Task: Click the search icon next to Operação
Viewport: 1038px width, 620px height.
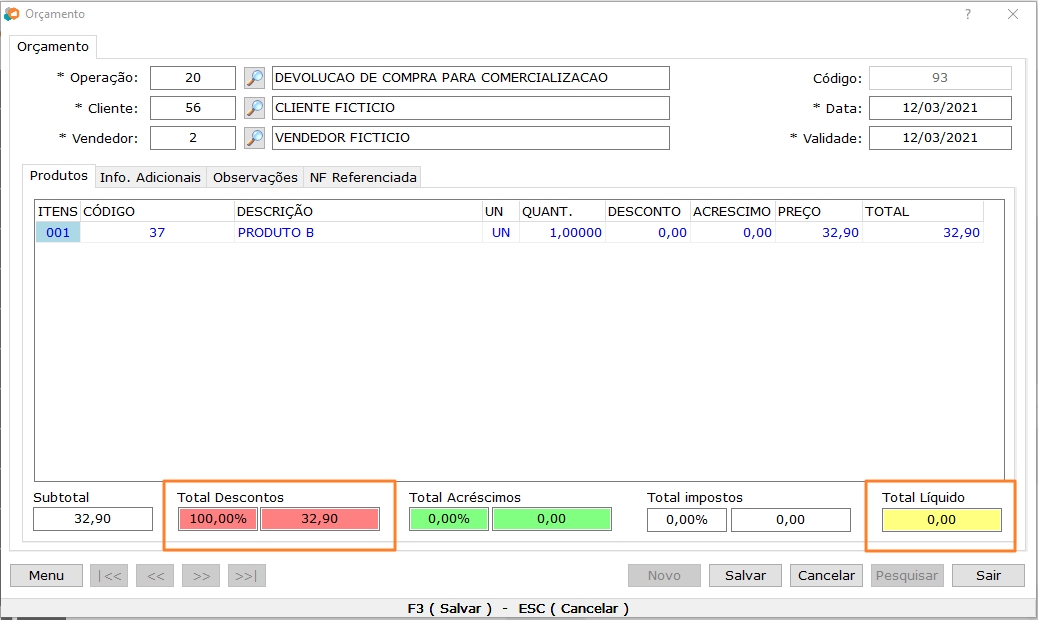Action: (255, 78)
